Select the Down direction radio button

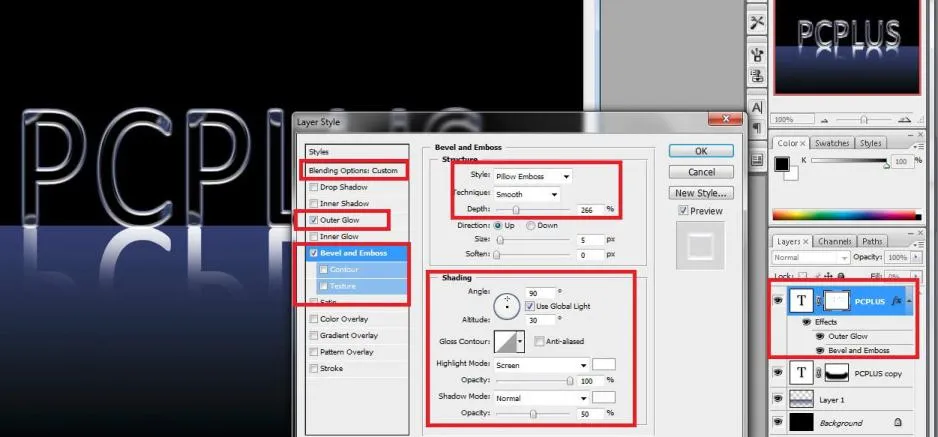coord(531,225)
